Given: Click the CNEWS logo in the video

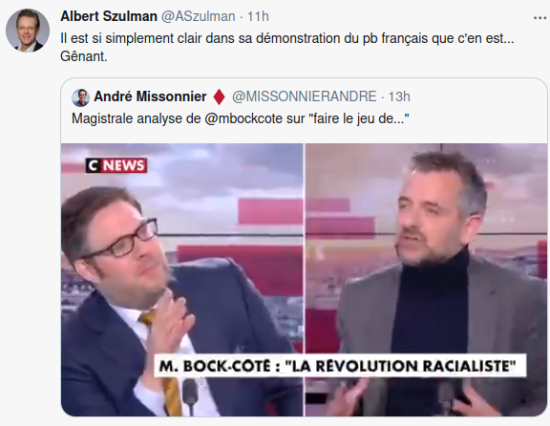Looking at the screenshot, I should point(116,165).
